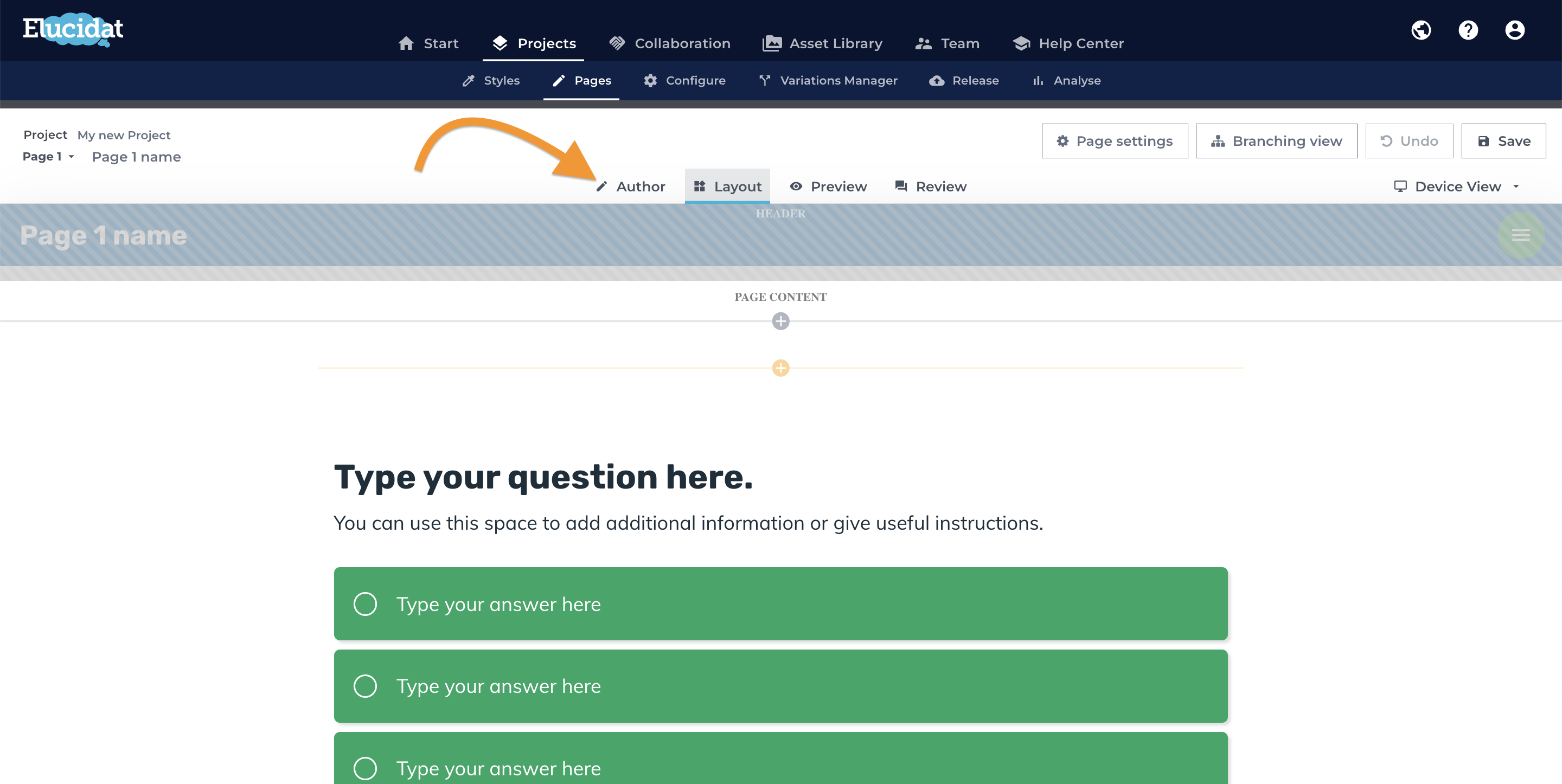Click the Elucidat logo
The height and width of the screenshot is (784, 1562).
pos(73,29)
